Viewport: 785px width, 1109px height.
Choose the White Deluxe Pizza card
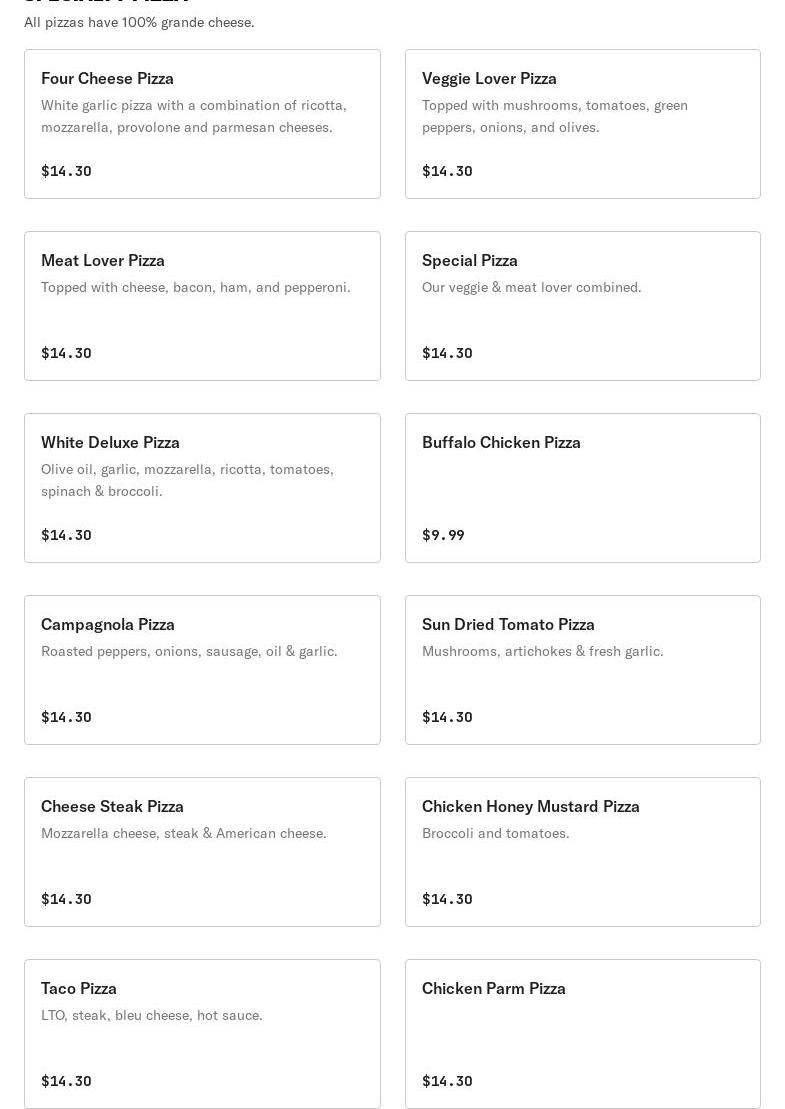(202, 488)
